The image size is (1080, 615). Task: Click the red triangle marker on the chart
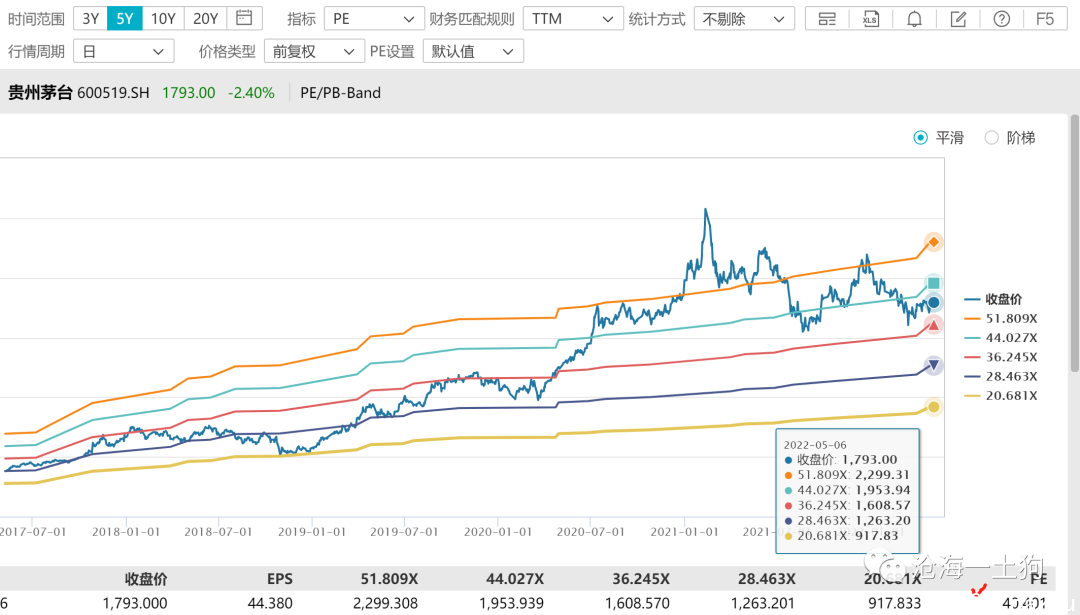933,325
